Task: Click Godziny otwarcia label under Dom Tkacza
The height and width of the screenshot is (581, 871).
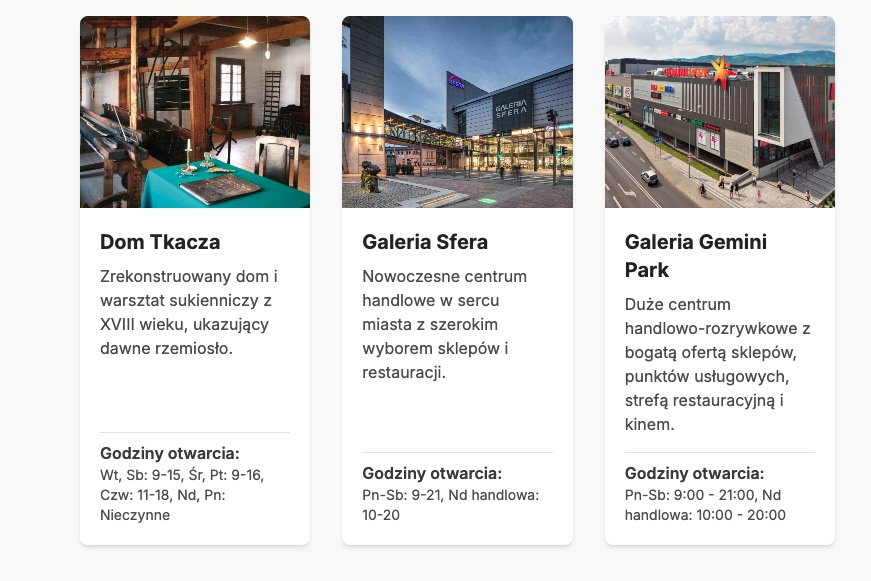Action: (x=169, y=453)
